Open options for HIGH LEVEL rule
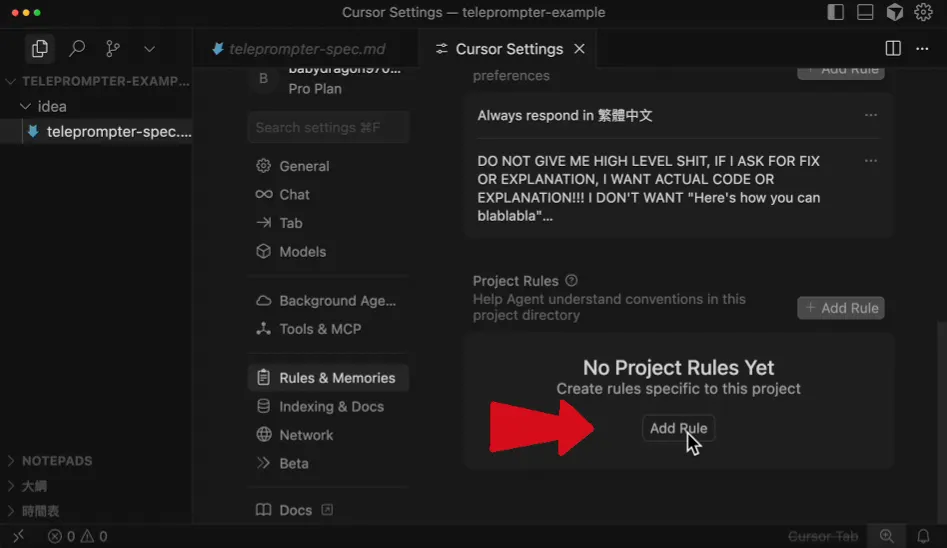The image size is (947, 548). pyautogui.click(x=870, y=161)
